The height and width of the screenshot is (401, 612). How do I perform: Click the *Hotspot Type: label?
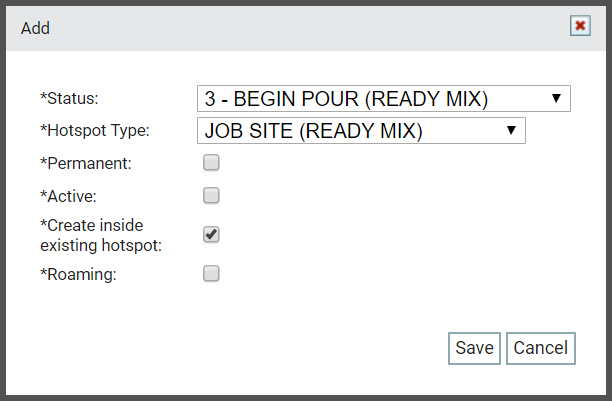tap(95, 131)
